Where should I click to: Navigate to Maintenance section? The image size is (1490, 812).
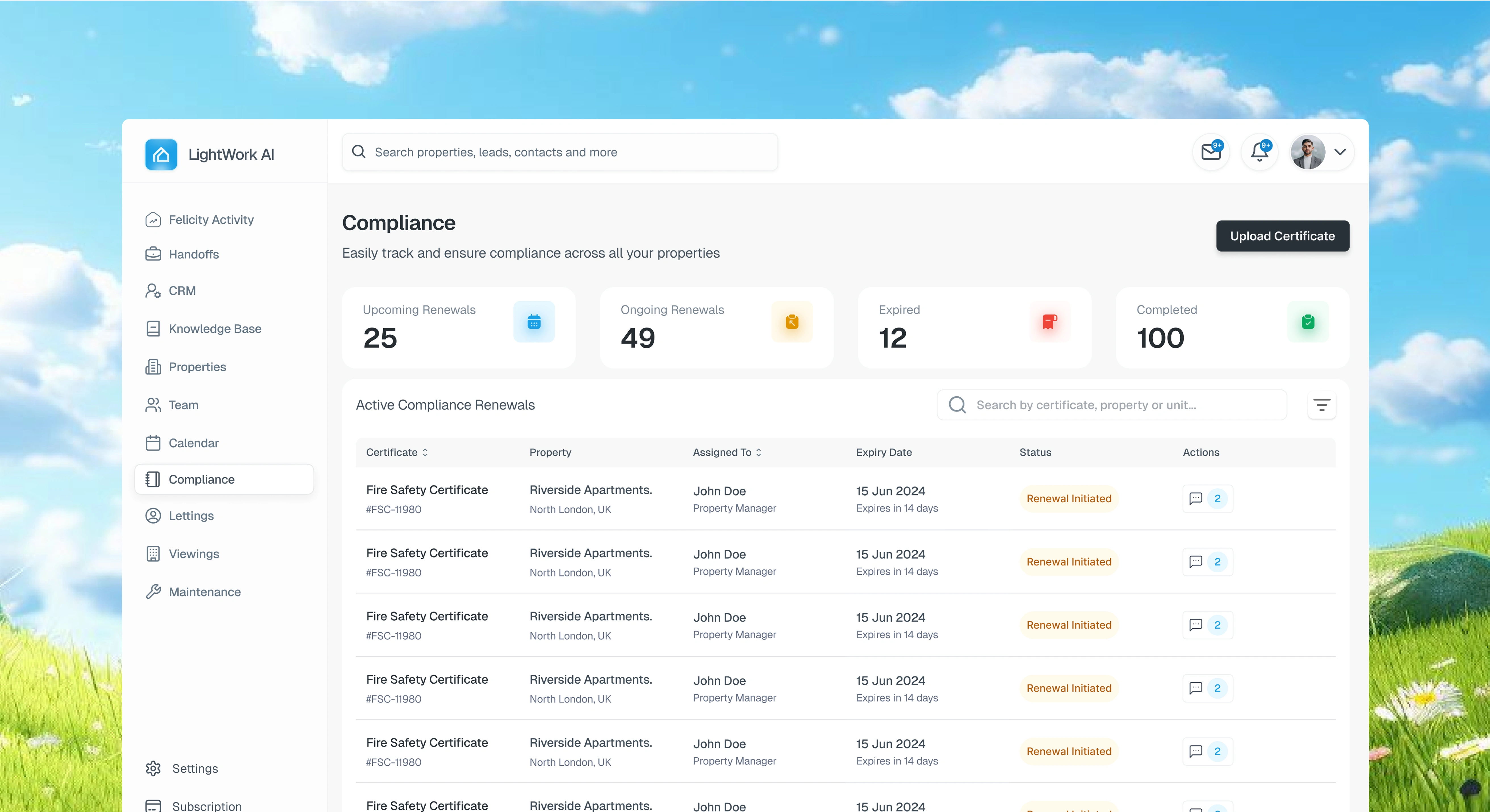pyautogui.click(x=204, y=592)
